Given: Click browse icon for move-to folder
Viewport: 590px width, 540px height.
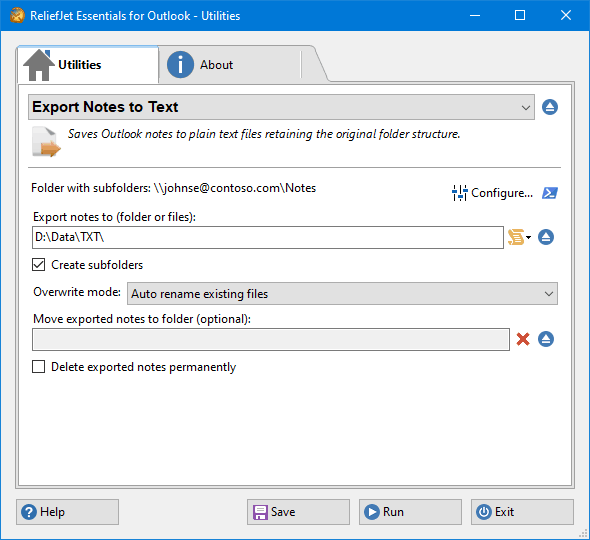Looking at the screenshot, I should pyautogui.click(x=546, y=339).
